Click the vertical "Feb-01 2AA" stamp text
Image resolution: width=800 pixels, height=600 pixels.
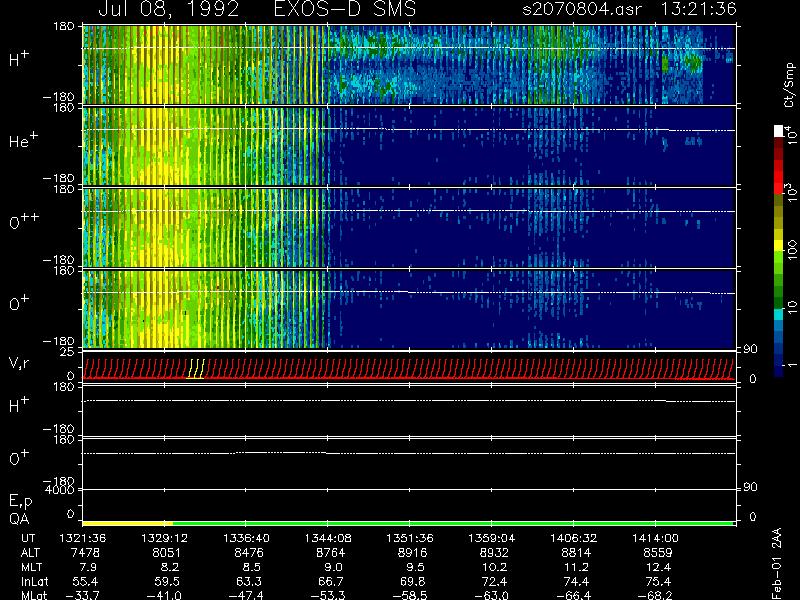[x=777, y=563]
